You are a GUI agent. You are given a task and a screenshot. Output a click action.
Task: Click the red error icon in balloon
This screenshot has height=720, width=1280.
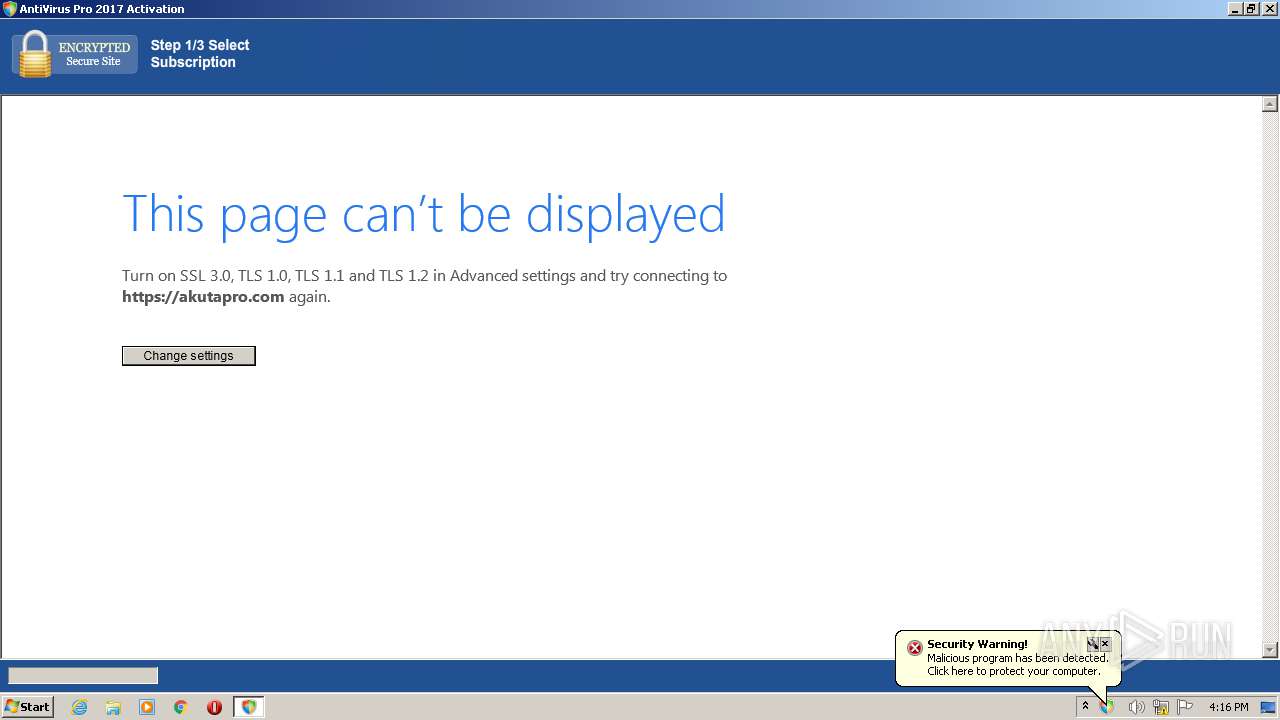(x=914, y=648)
